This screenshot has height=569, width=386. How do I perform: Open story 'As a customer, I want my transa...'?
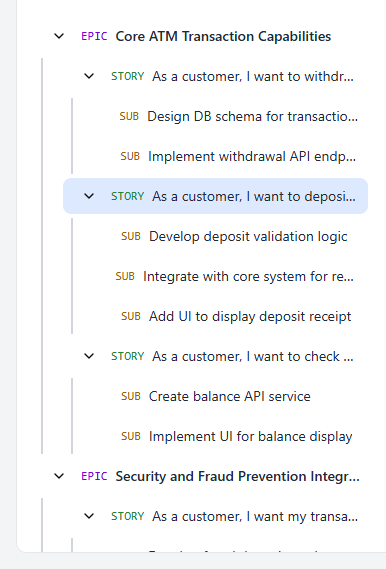(255, 516)
